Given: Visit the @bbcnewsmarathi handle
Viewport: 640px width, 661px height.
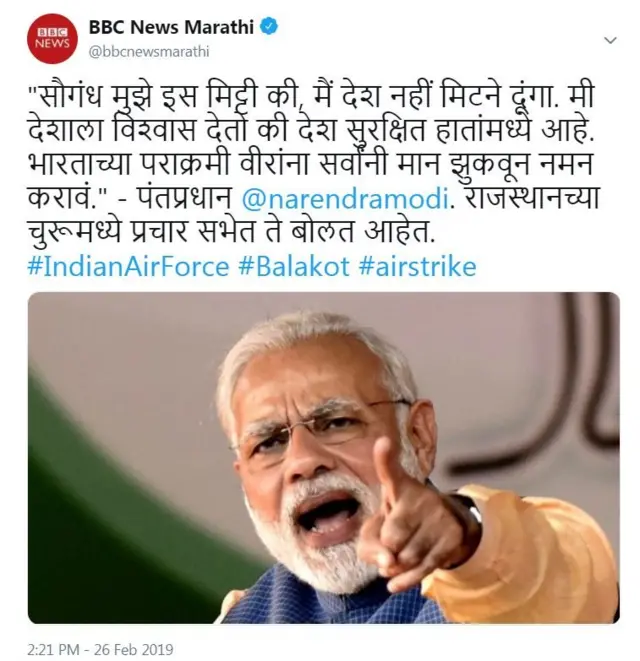Looking at the screenshot, I should coord(149,52).
